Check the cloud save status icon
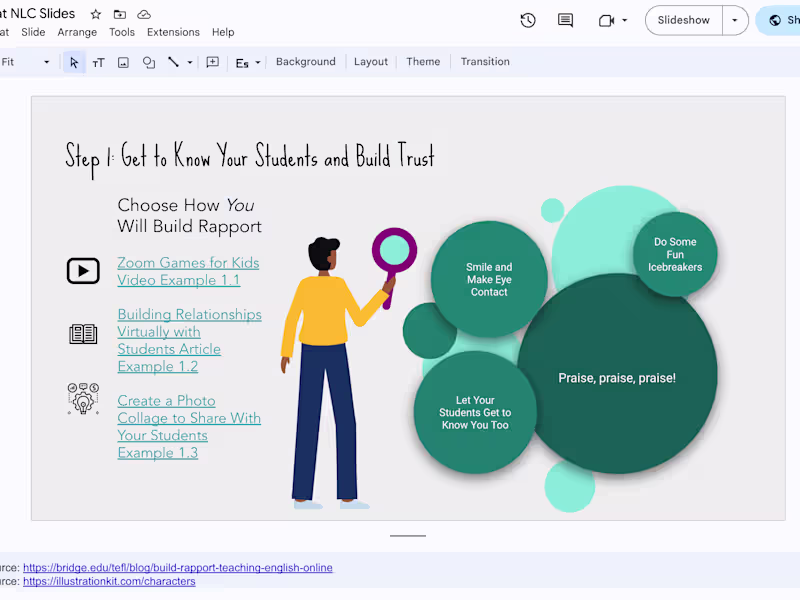This screenshot has height=600, width=800. [x=144, y=14]
